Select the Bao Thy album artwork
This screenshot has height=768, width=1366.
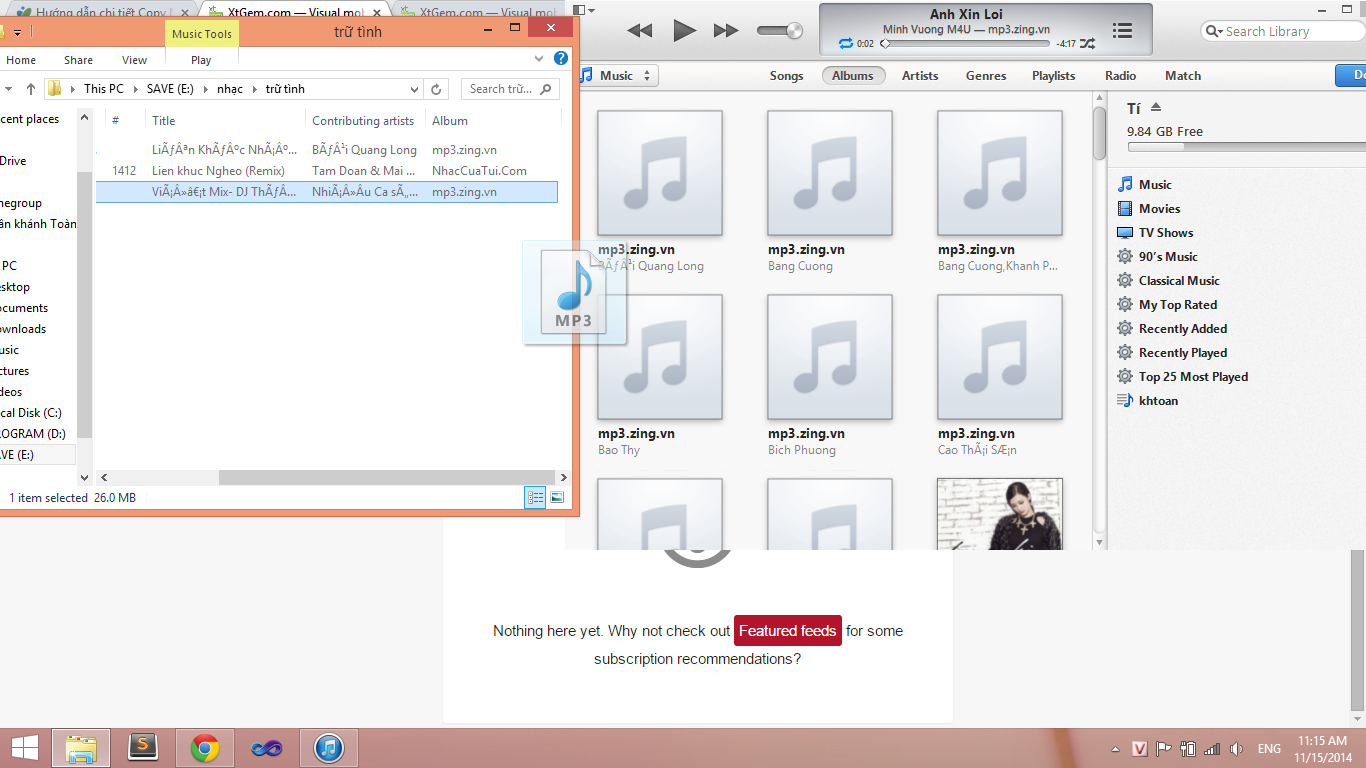[x=660, y=356]
